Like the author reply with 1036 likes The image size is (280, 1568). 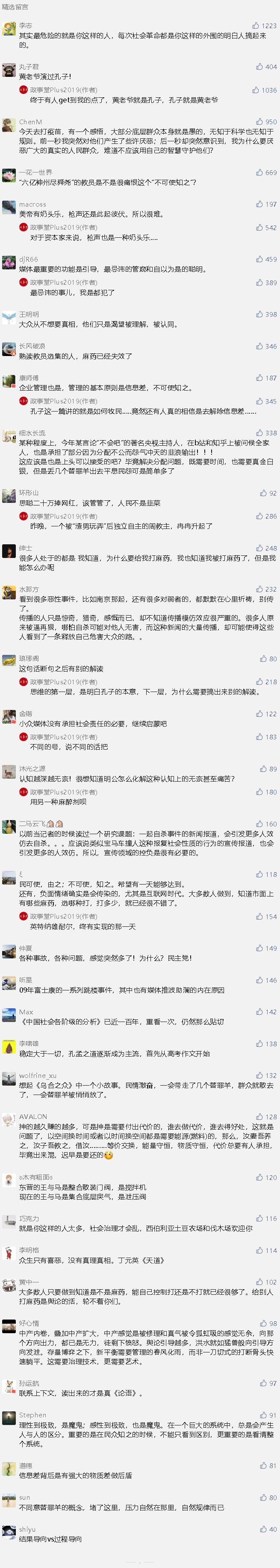(264, 90)
